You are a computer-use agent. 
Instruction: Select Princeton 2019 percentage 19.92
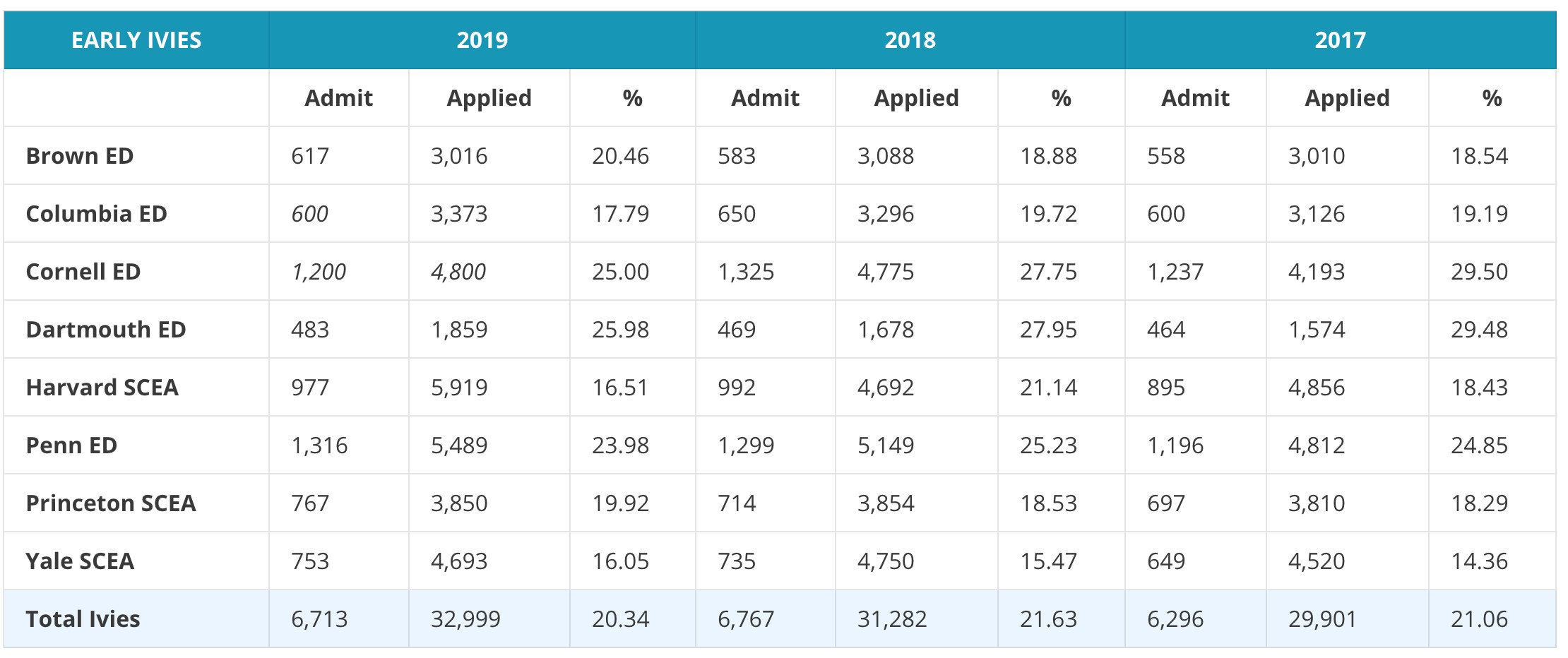[620, 503]
